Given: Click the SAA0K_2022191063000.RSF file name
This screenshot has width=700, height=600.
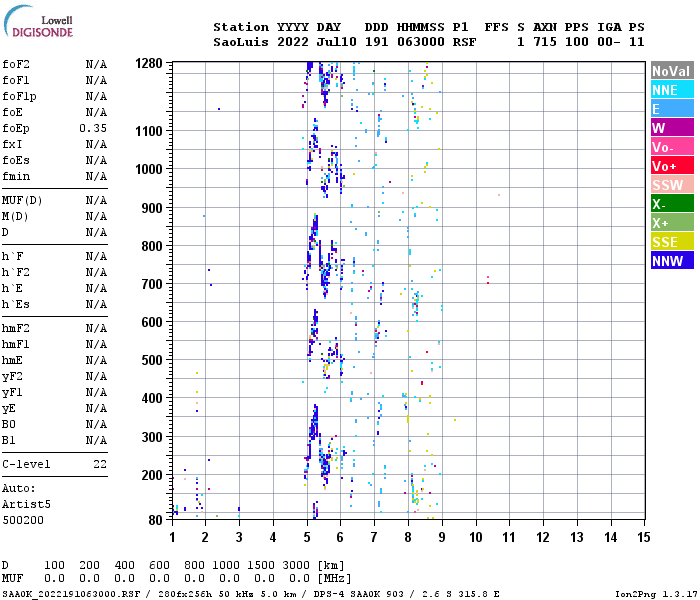Looking at the screenshot, I should [x=71, y=594].
